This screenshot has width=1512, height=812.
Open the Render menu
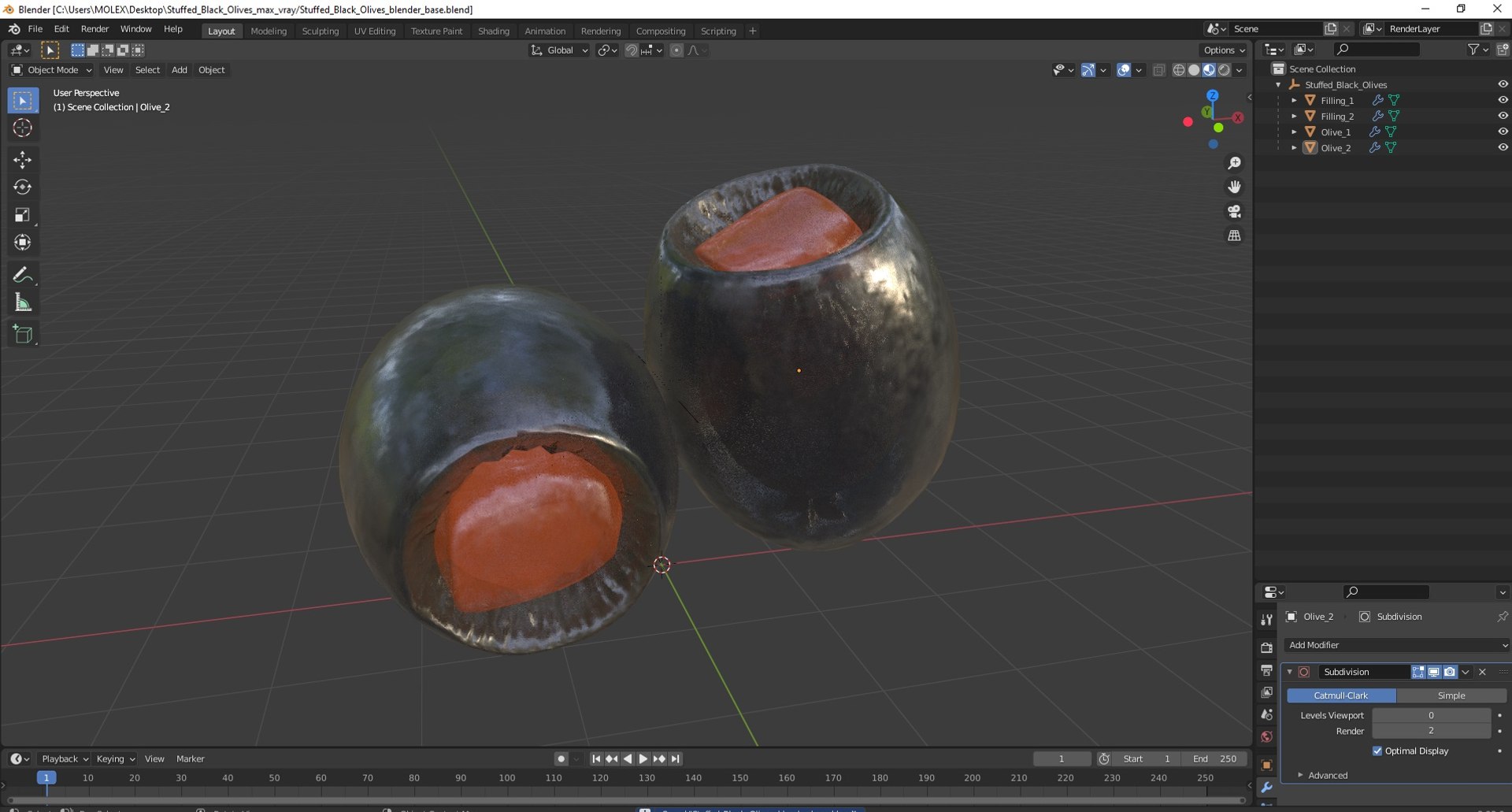pyautogui.click(x=94, y=29)
